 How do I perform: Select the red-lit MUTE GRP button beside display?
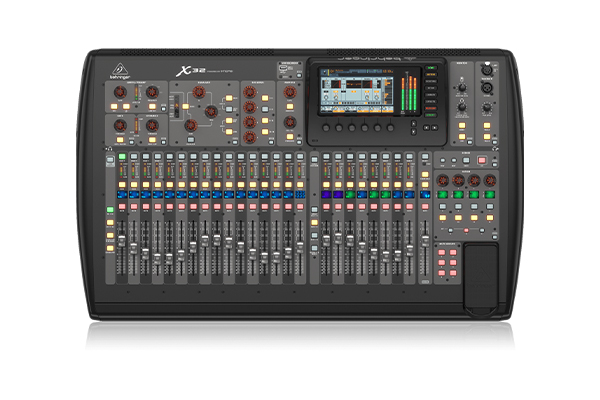[x=431, y=108]
